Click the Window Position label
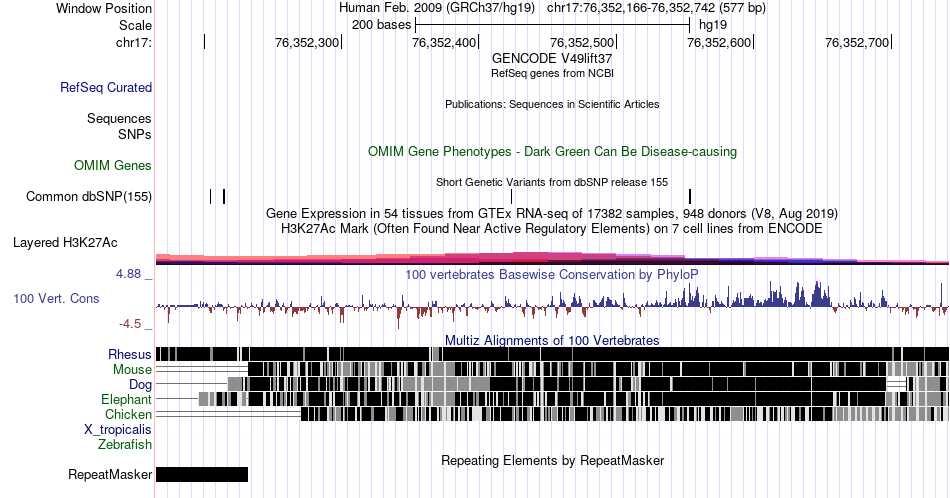This screenshot has height=498, width=950. pos(104,8)
